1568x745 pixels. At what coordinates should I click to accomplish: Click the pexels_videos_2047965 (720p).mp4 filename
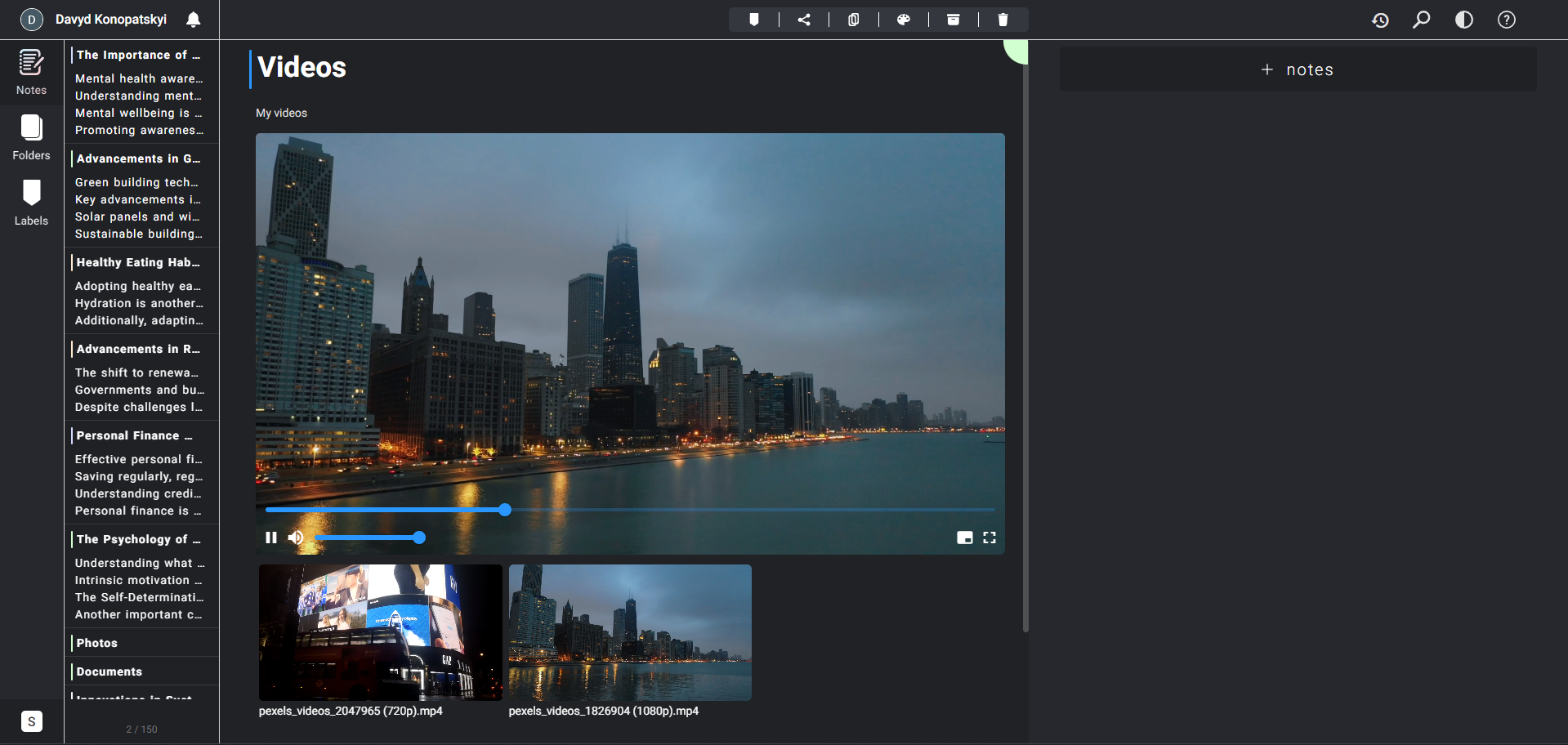pos(351,711)
